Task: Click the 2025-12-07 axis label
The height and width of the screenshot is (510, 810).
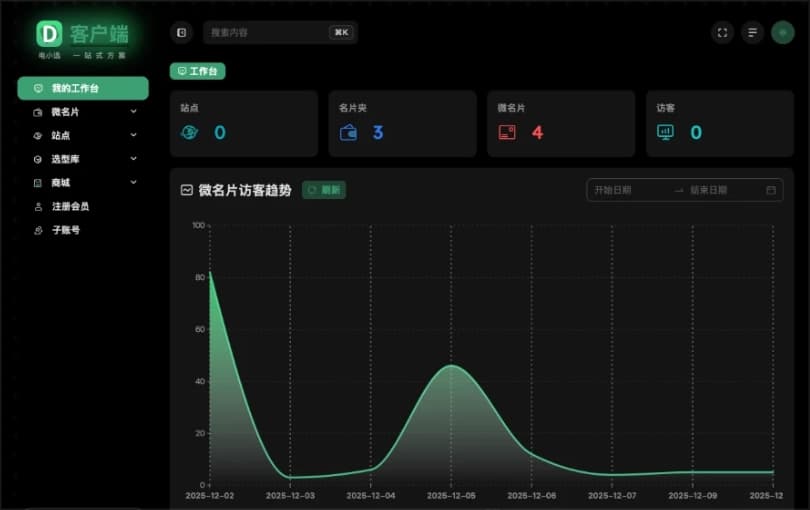Action: pos(612,496)
